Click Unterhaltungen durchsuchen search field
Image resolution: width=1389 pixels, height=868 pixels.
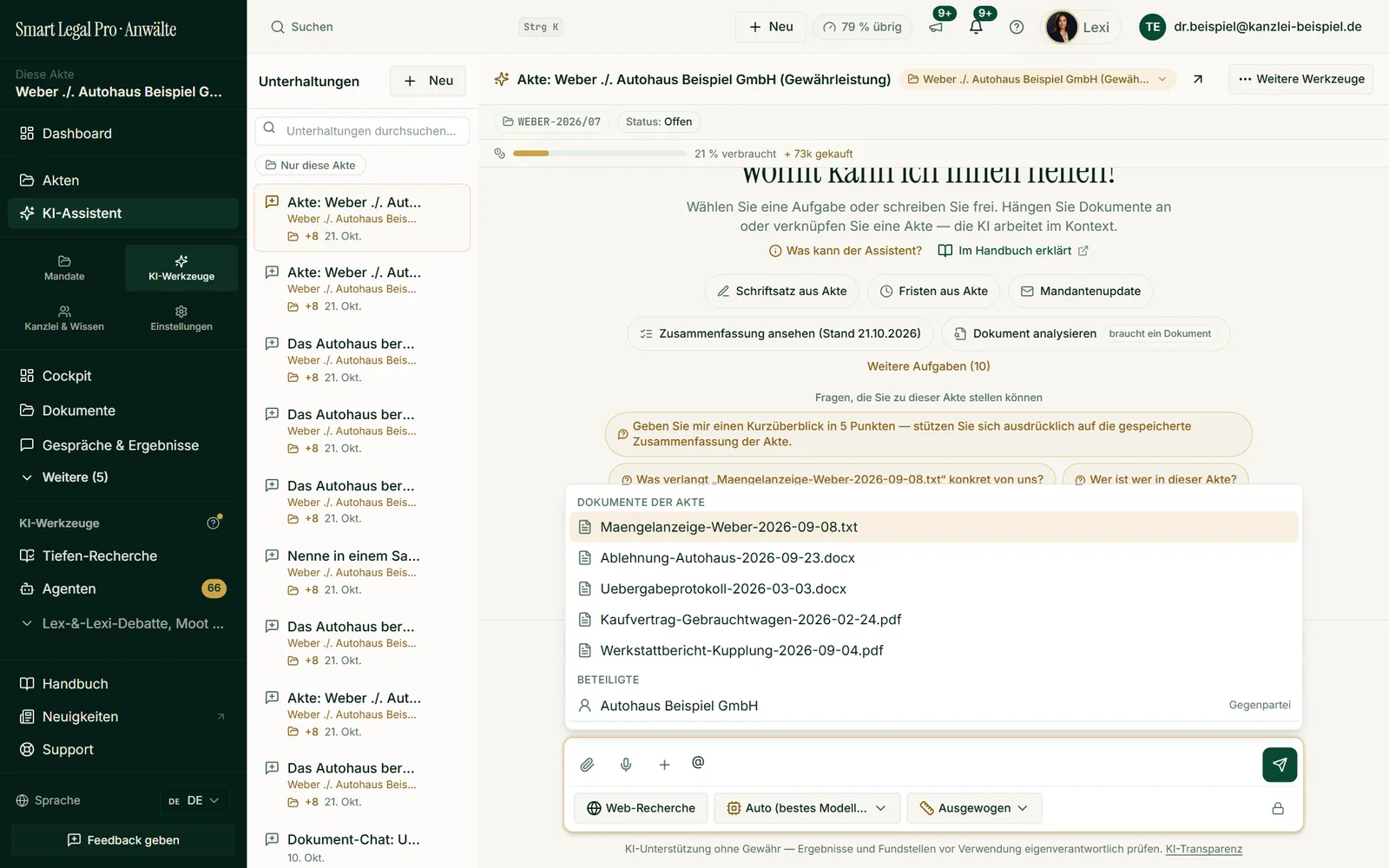(362, 131)
